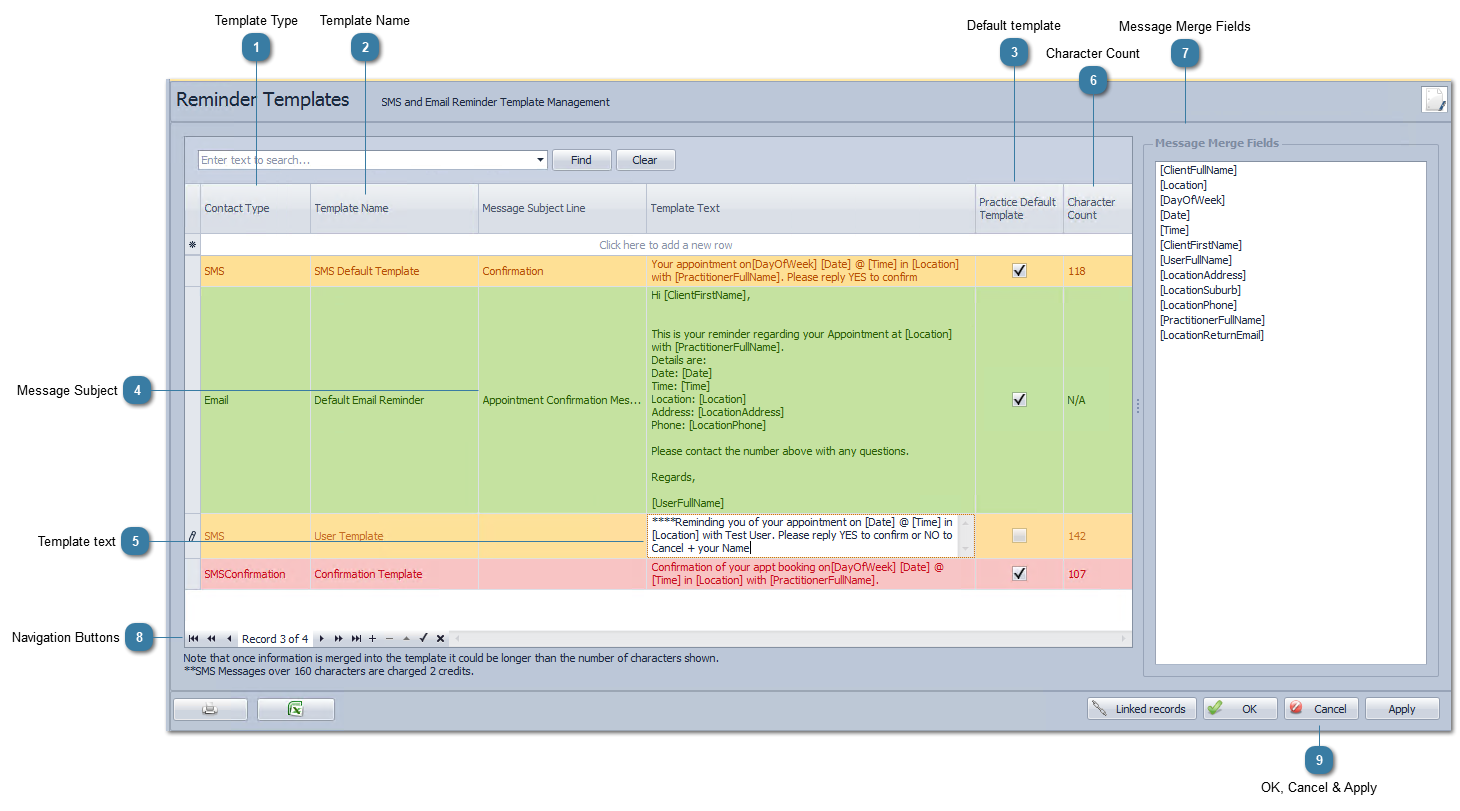The height and width of the screenshot is (811, 1460).
Task: Click Appointment Confirmation Mes... subject cell
Action: point(562,400)
